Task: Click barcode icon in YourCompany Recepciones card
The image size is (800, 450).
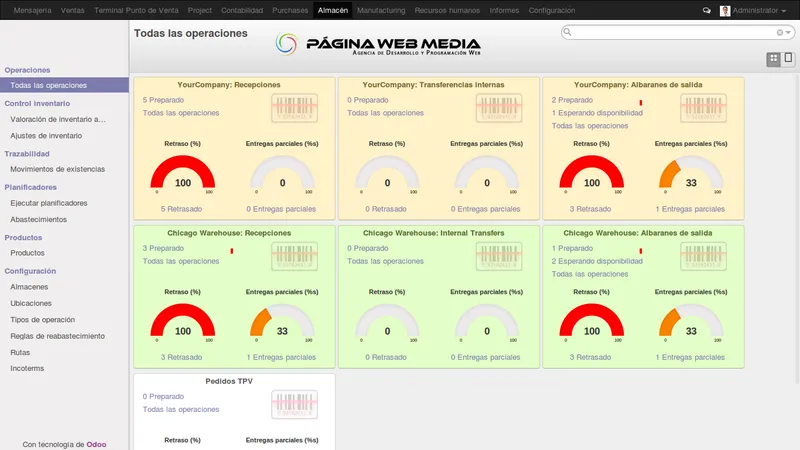Action: click(x=294, y=108)
